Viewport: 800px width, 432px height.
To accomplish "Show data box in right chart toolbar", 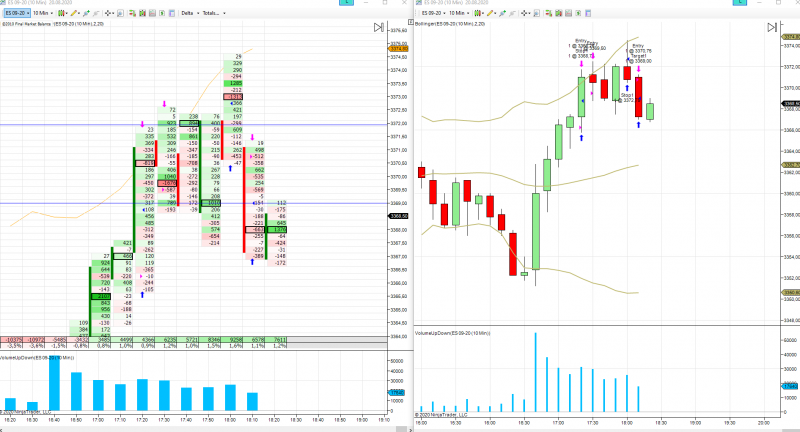I will tap(537, 13).
